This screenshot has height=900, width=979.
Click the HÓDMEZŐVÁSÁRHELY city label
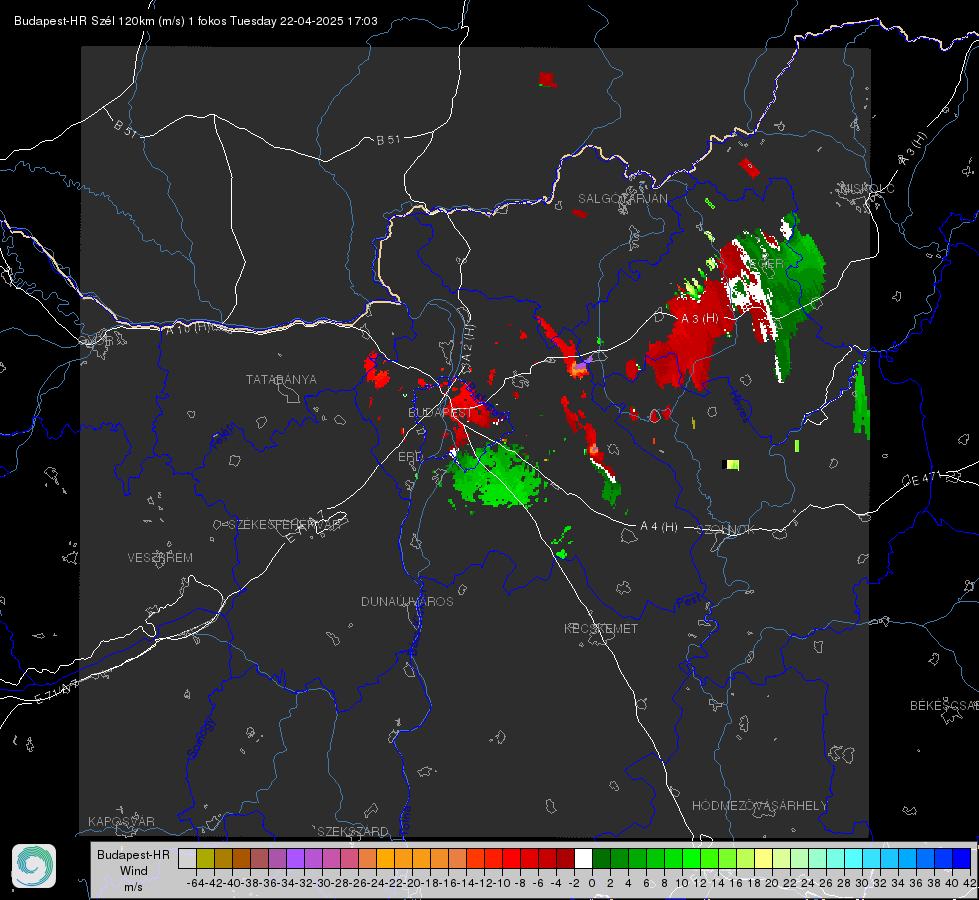click(x=759, y=806)
